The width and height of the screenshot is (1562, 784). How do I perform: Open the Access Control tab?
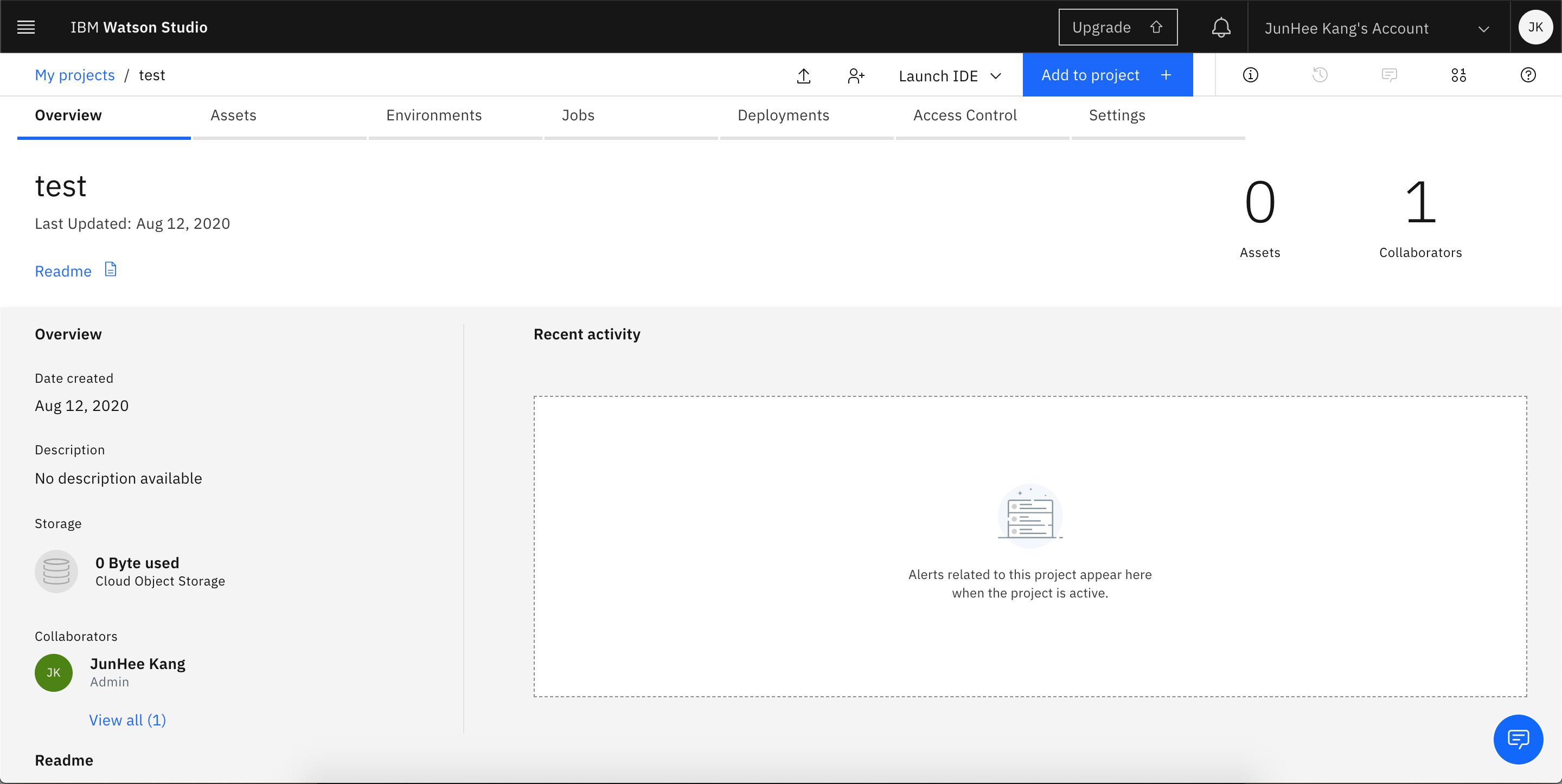965,115
